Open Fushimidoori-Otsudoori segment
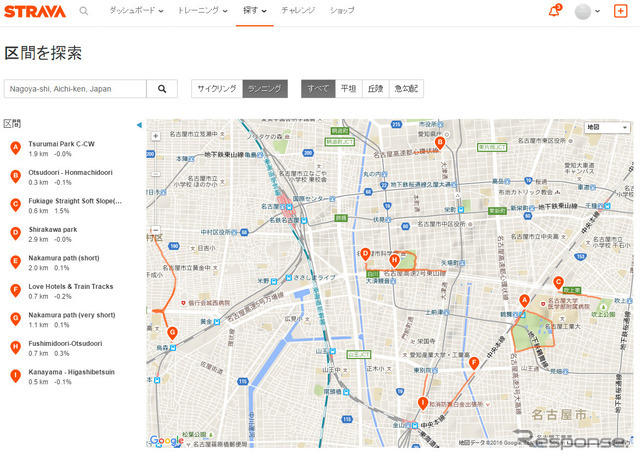This screenshot has height=461, width=640. (65, 344)
